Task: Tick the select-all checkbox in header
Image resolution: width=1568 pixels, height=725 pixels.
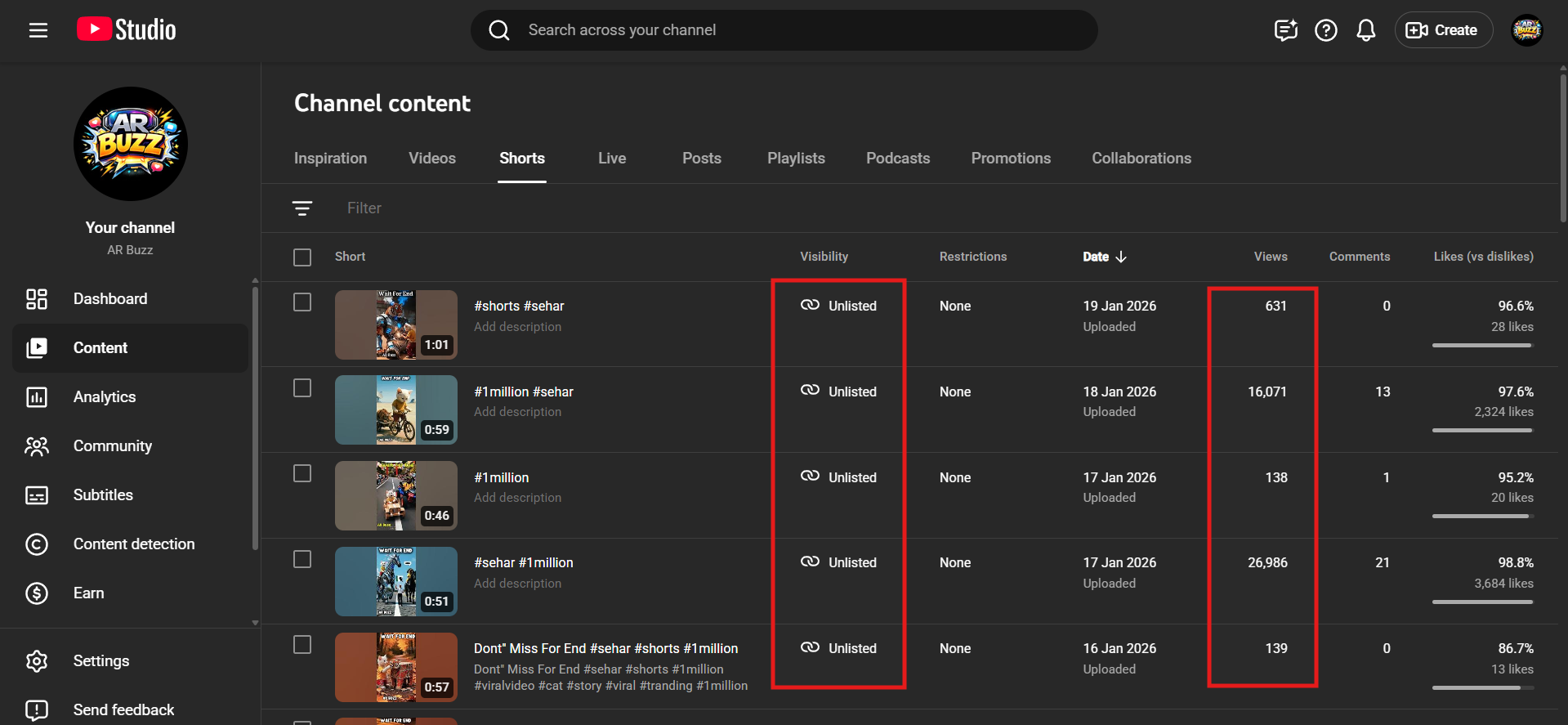Action: click(x=302, y=257)
